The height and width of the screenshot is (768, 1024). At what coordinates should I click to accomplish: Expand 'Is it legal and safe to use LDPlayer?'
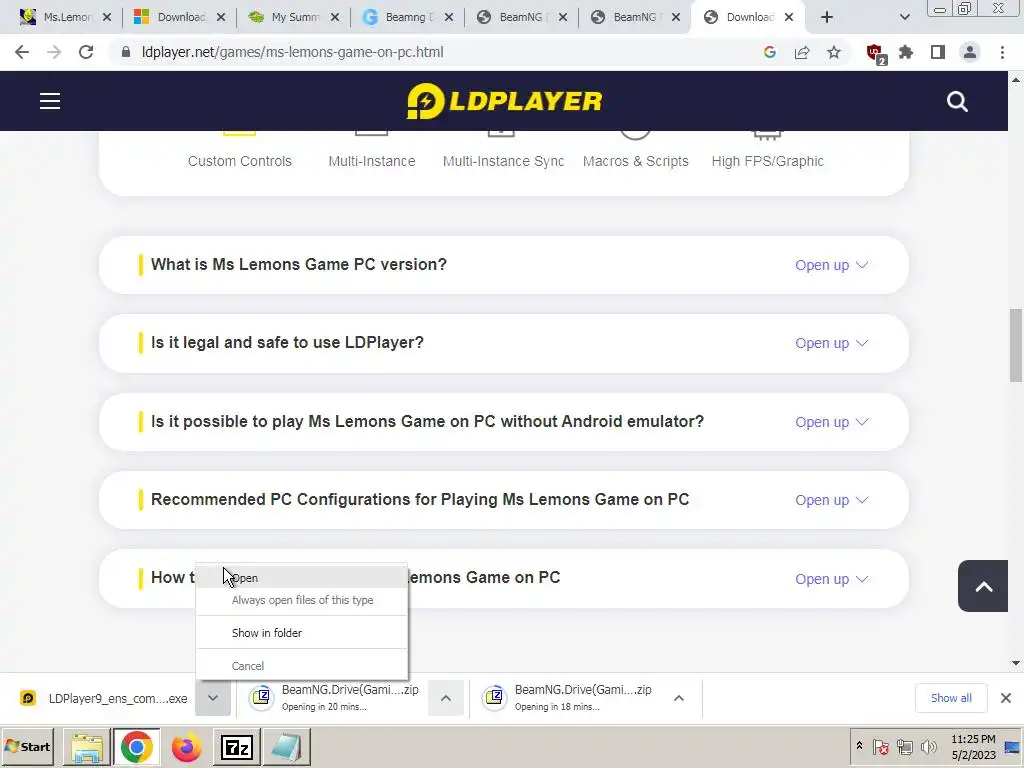(x=831, y=343)
